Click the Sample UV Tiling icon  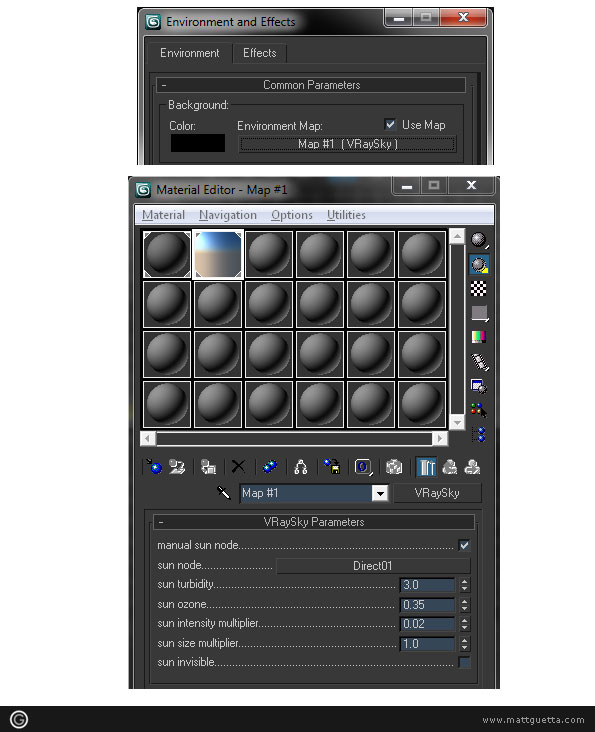(479, 313)
